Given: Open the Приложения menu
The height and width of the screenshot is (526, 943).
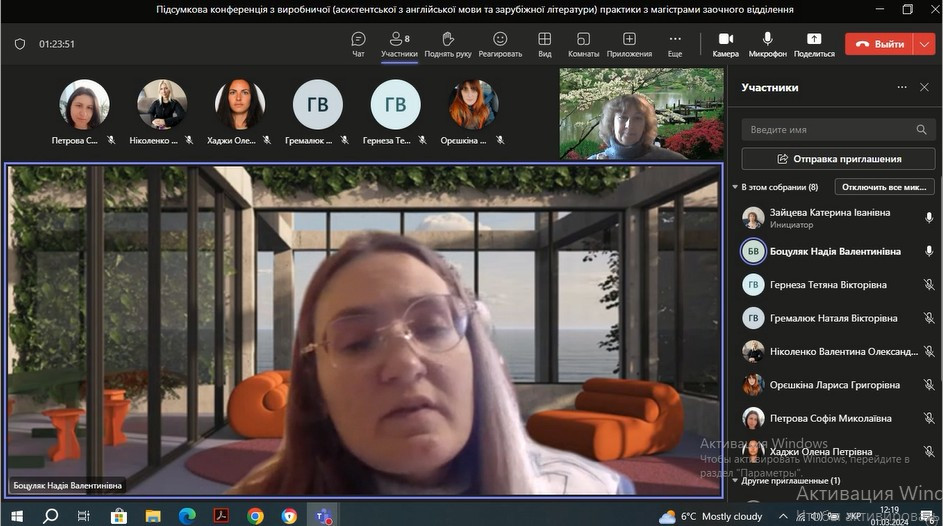Looking at the screenshot, I should click(629, 44).
